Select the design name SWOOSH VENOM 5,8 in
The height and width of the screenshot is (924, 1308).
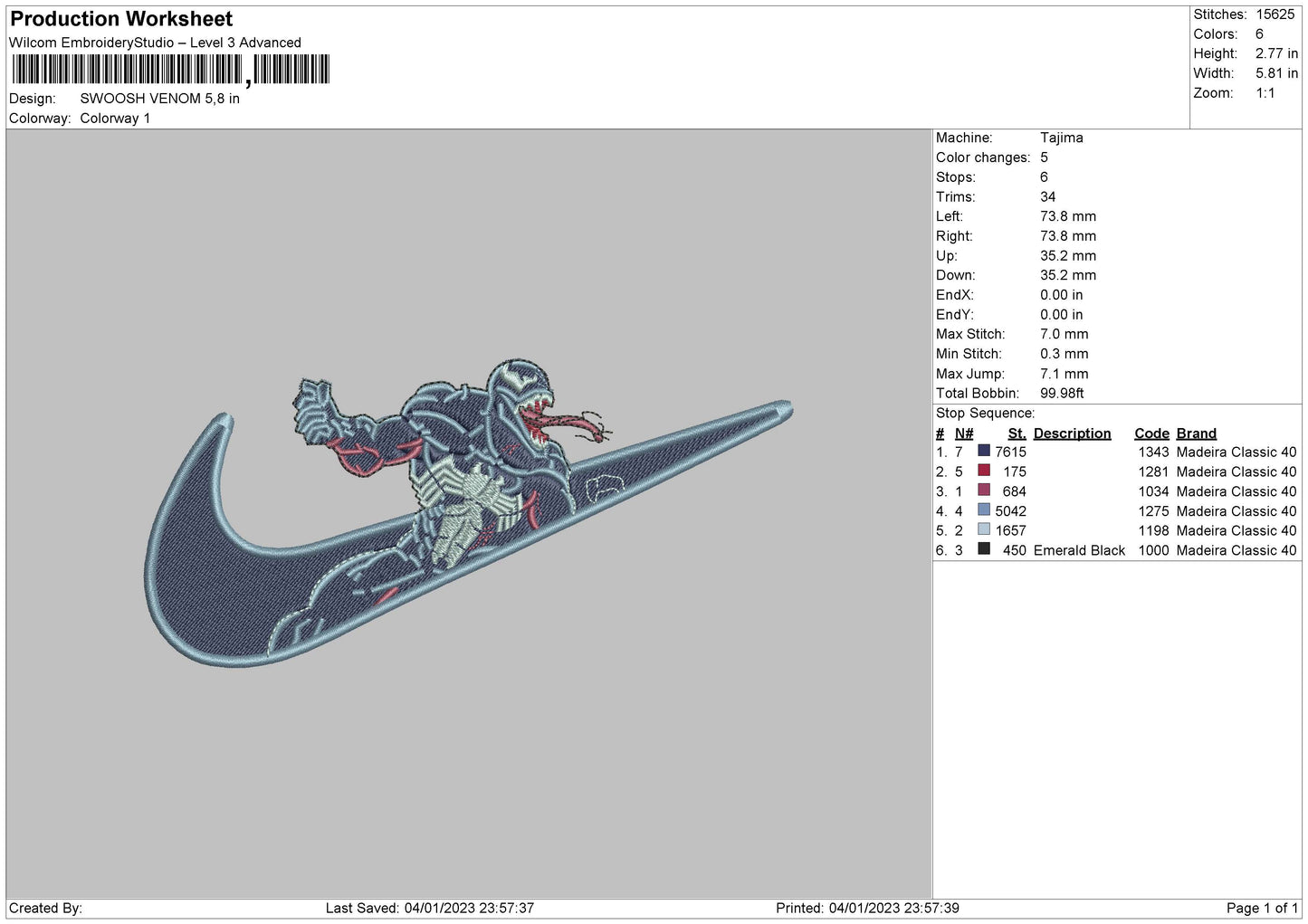tap(159, 99)
